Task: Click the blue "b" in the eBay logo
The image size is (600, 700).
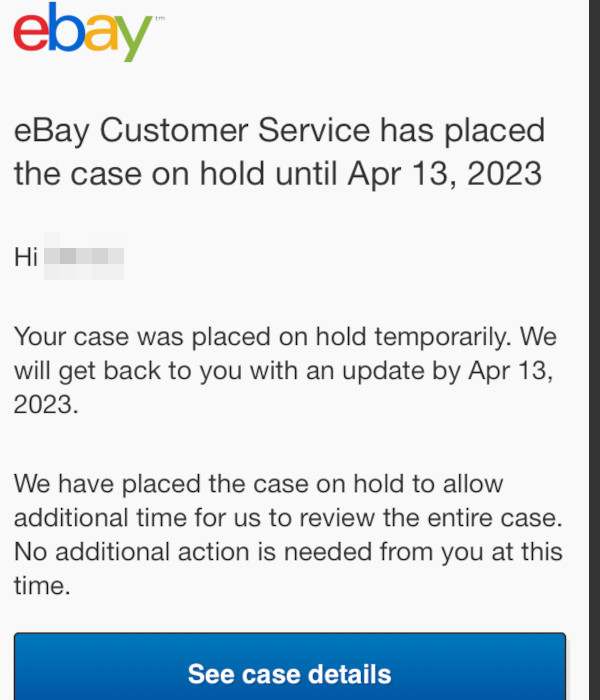Action: pyautogui.click(x=66, y=26)
